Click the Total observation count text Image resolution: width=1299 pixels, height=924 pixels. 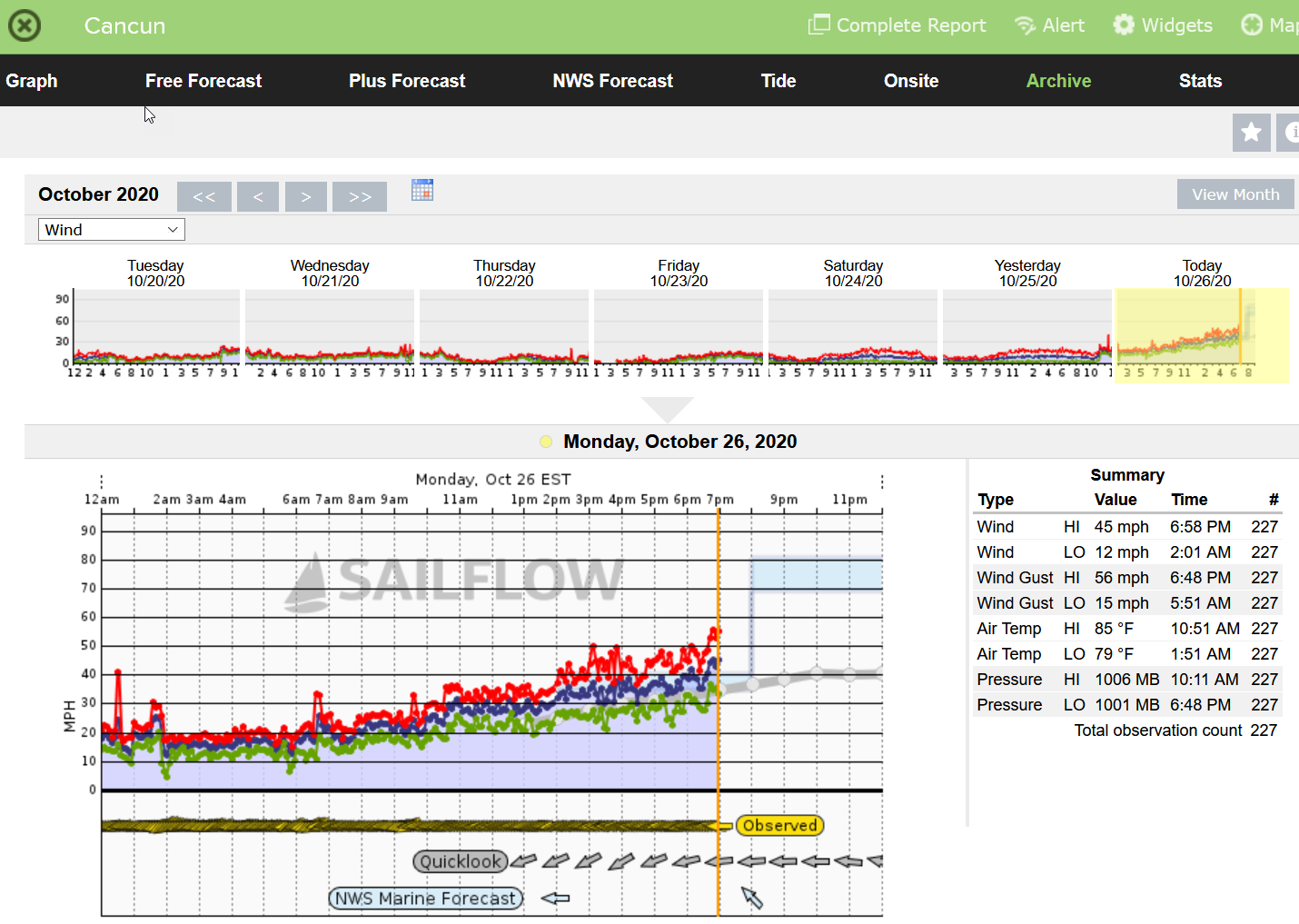(1158, 730)
